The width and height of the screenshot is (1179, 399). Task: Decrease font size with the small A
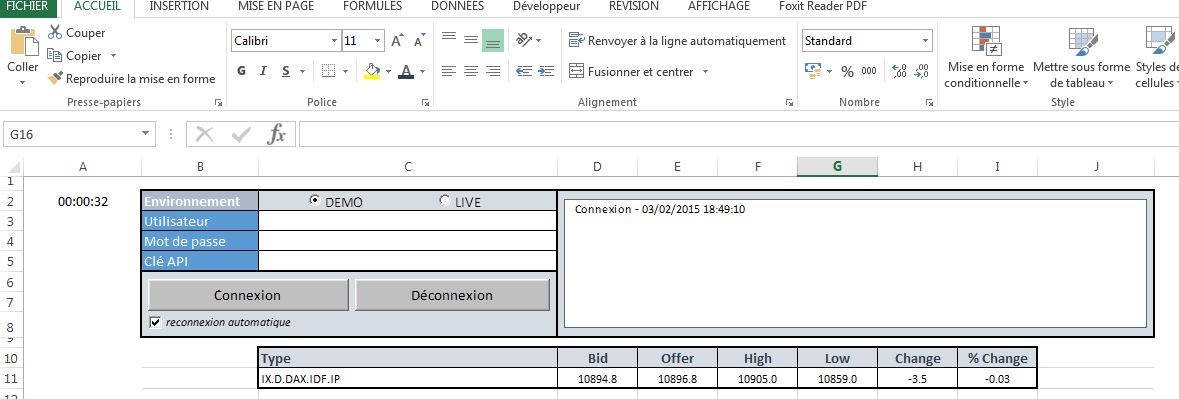(420, 41)
